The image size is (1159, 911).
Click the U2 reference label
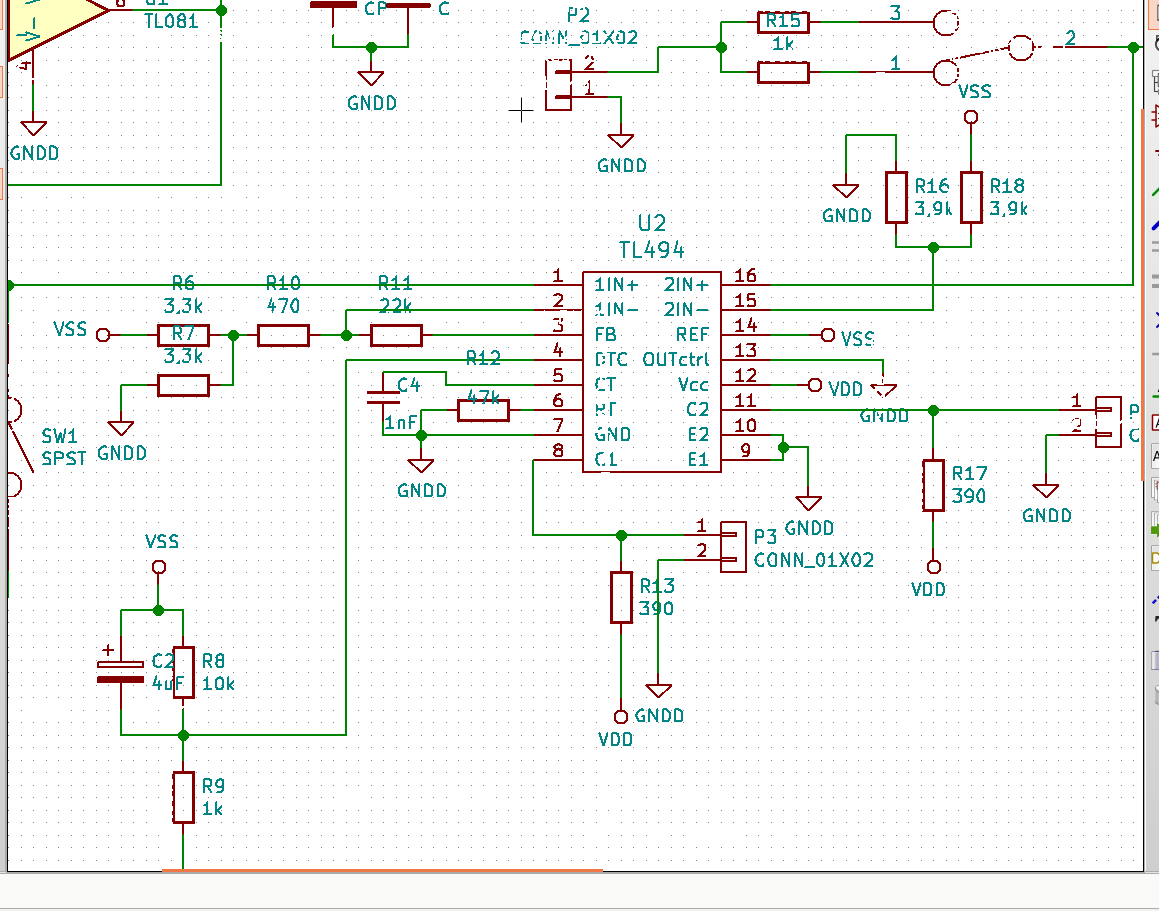coord(651,223)
